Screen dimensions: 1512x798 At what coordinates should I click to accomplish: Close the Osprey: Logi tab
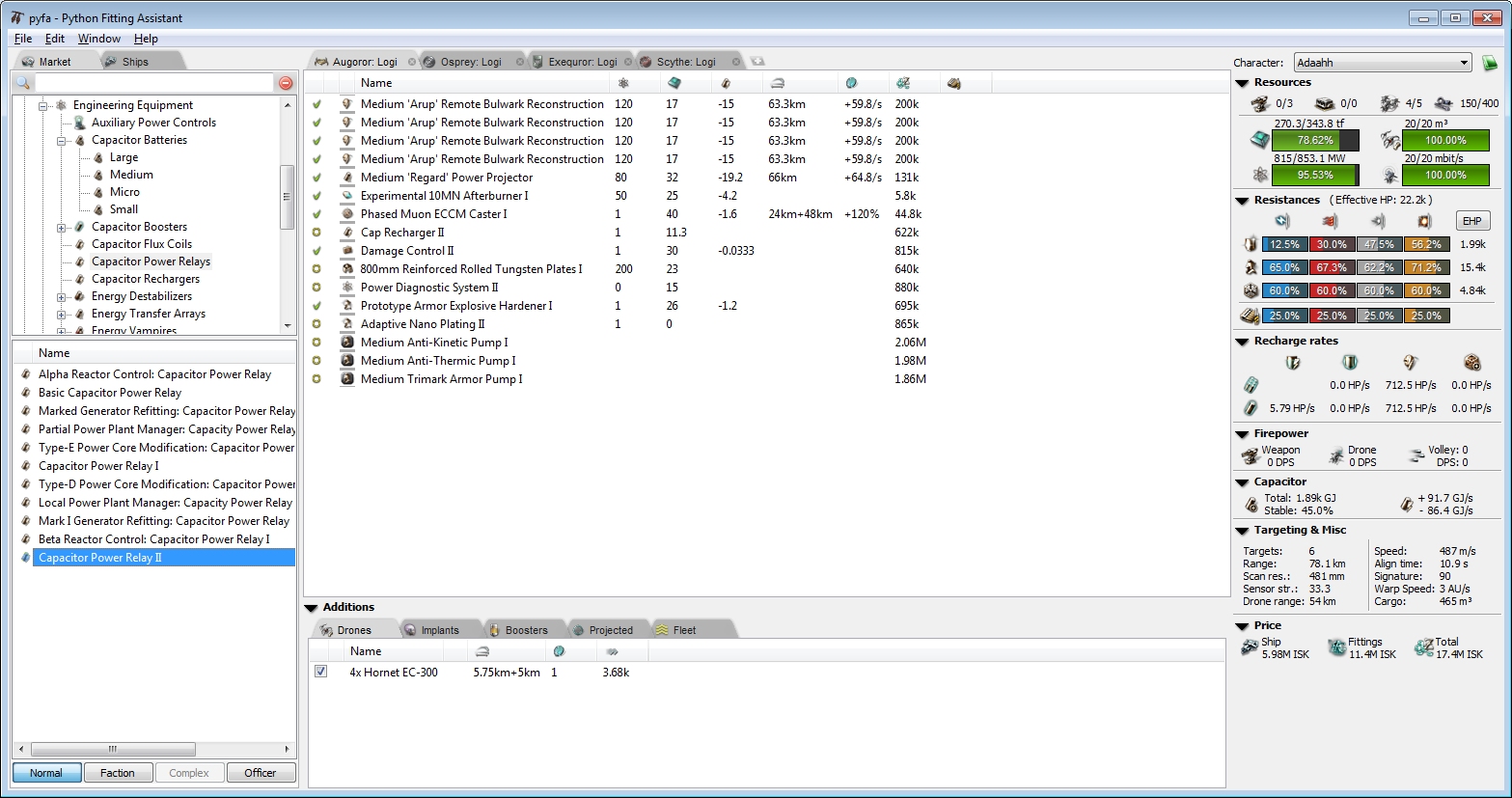tap(520, 62)
